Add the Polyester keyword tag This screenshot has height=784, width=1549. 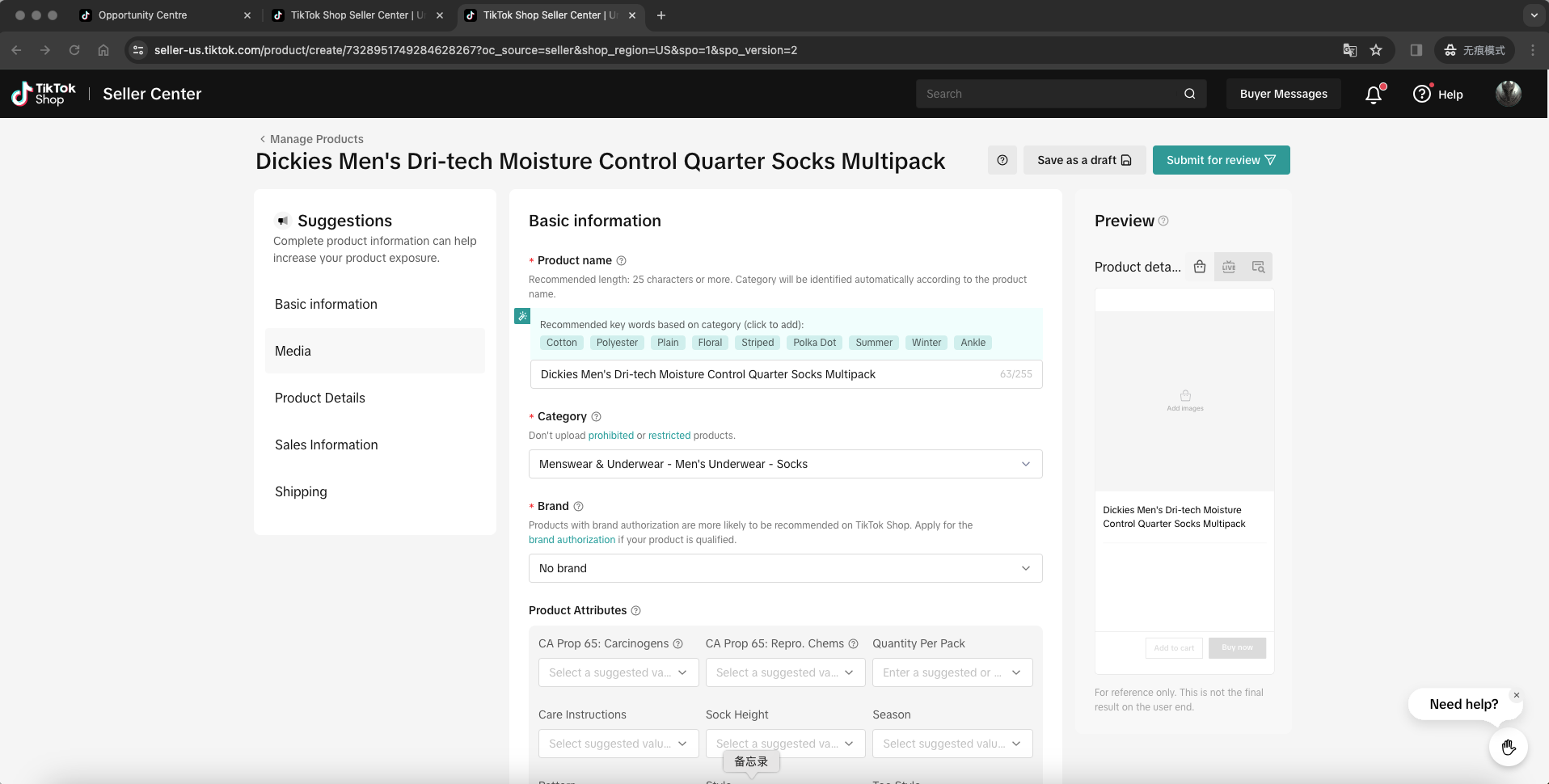point(617,343)
